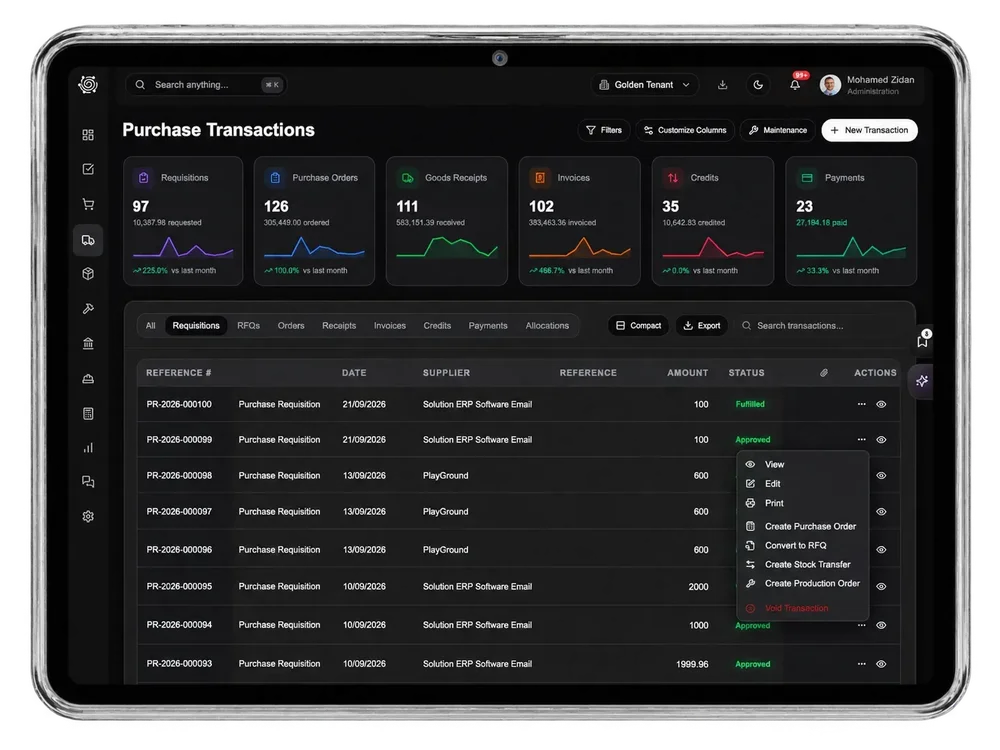Open the bookmark icon on right edge
The image size is (1000, 750).
click(923, 341)
